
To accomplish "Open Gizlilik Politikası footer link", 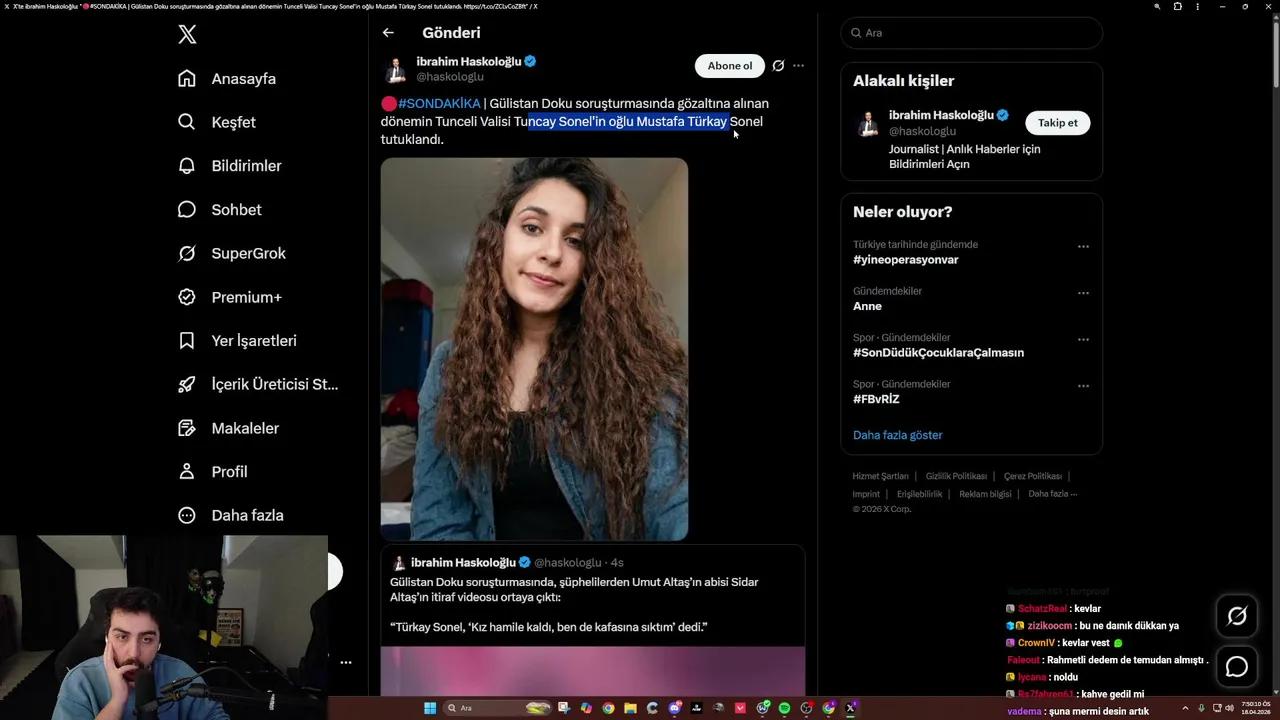I will (x=956, y=476).
